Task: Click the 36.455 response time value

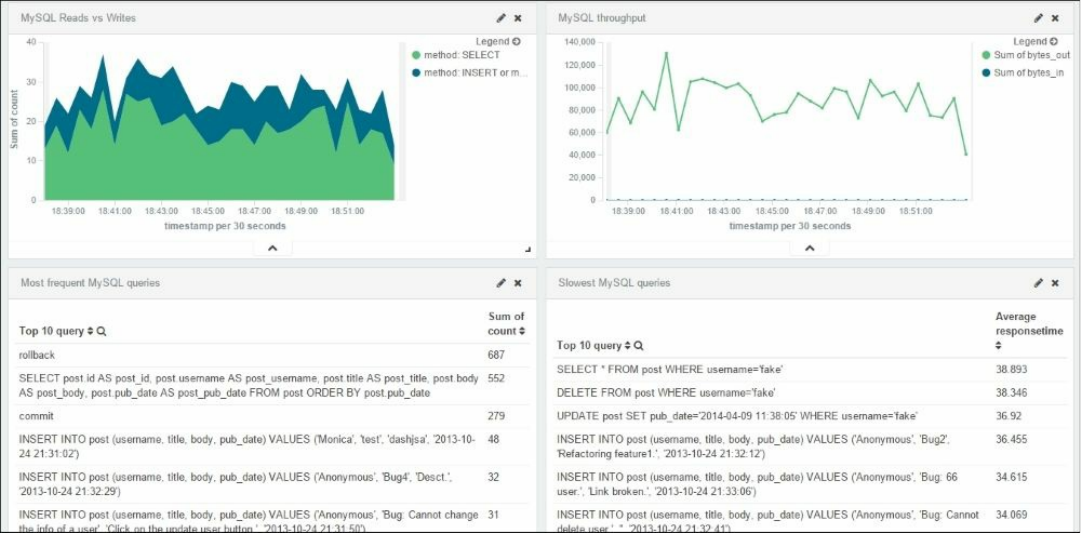Action: 1011,439
